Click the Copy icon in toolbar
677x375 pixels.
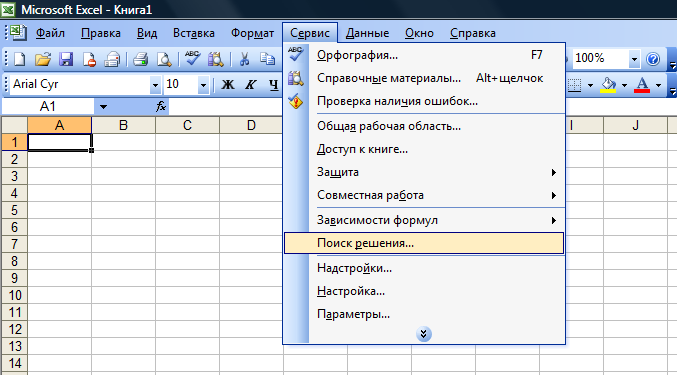(x=267, y=59)
